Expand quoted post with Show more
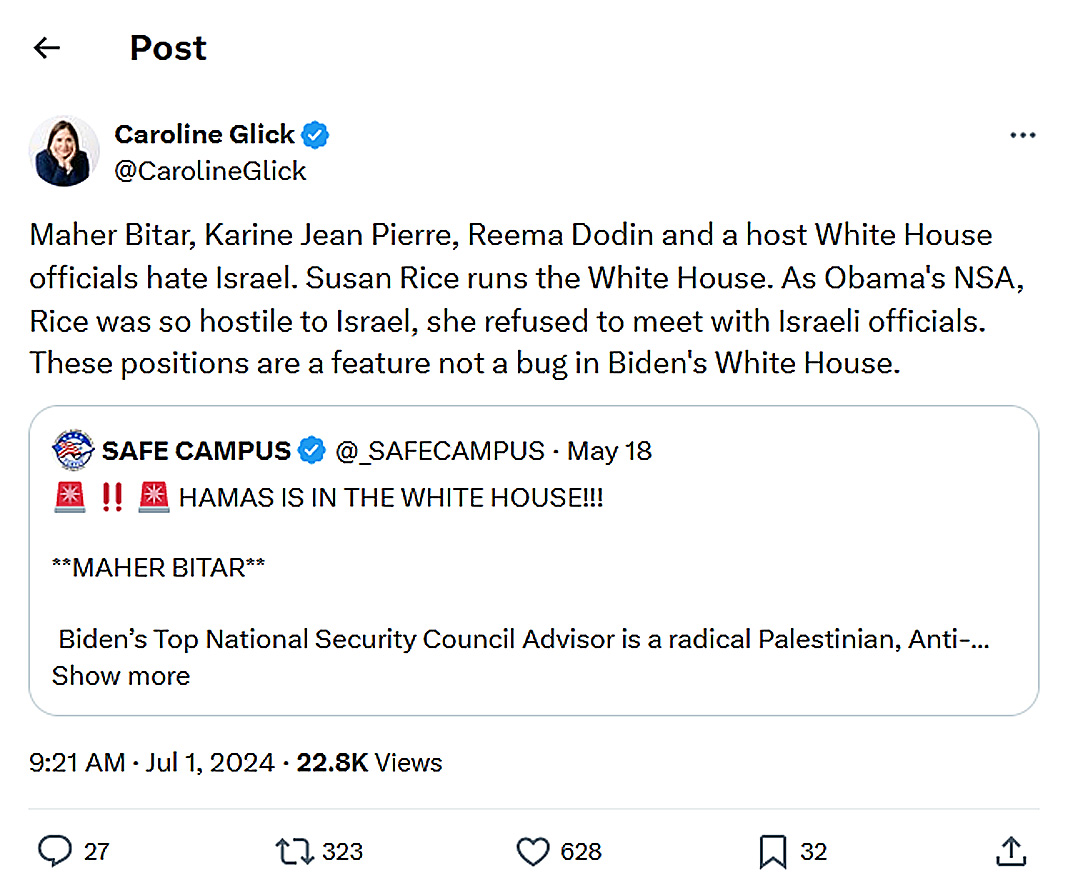Viewport: 1068px width, 893px height. pos(121,676)
